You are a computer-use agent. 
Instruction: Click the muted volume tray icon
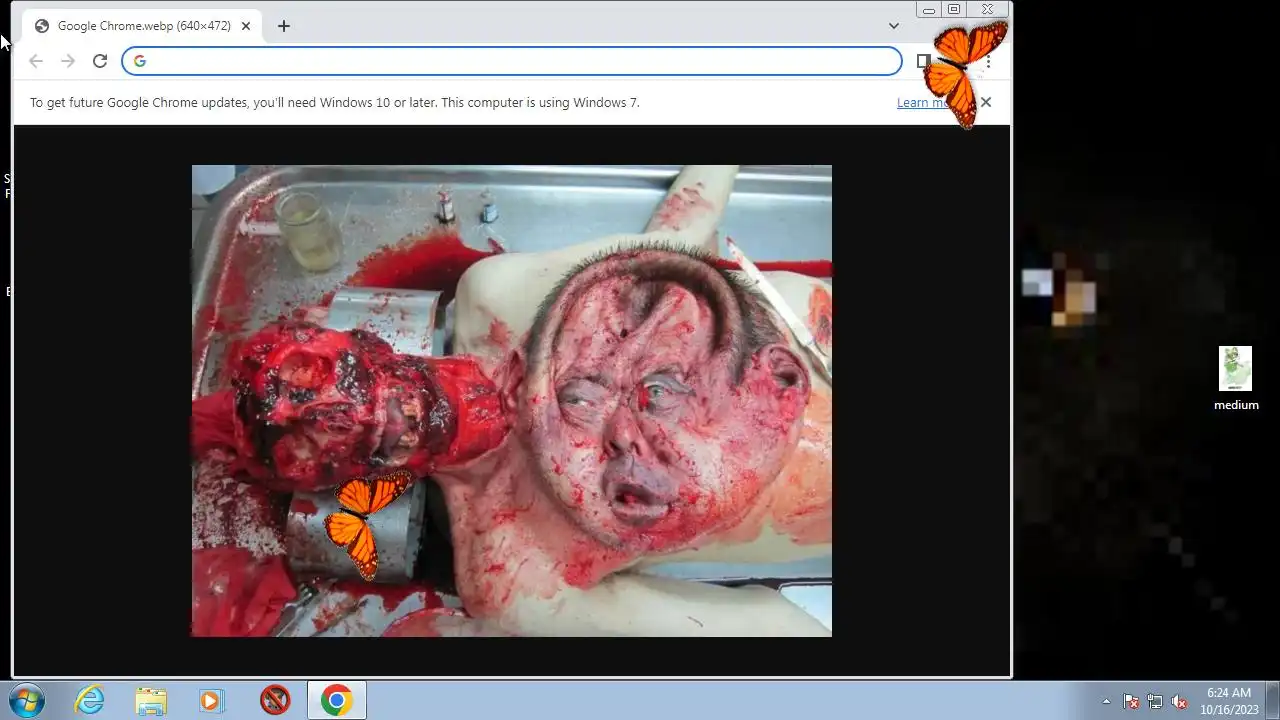(1179, 701)
